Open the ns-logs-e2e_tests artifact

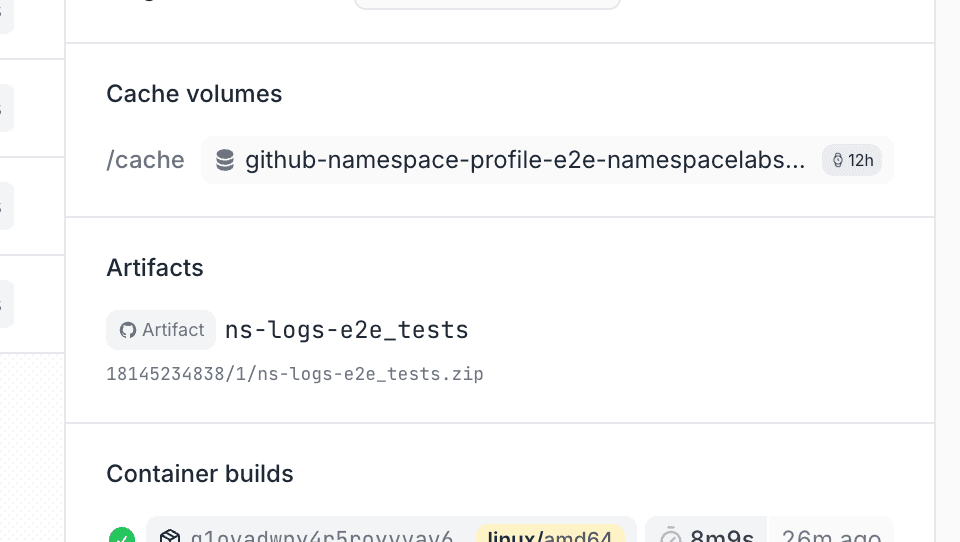click(x=346, y=330)
